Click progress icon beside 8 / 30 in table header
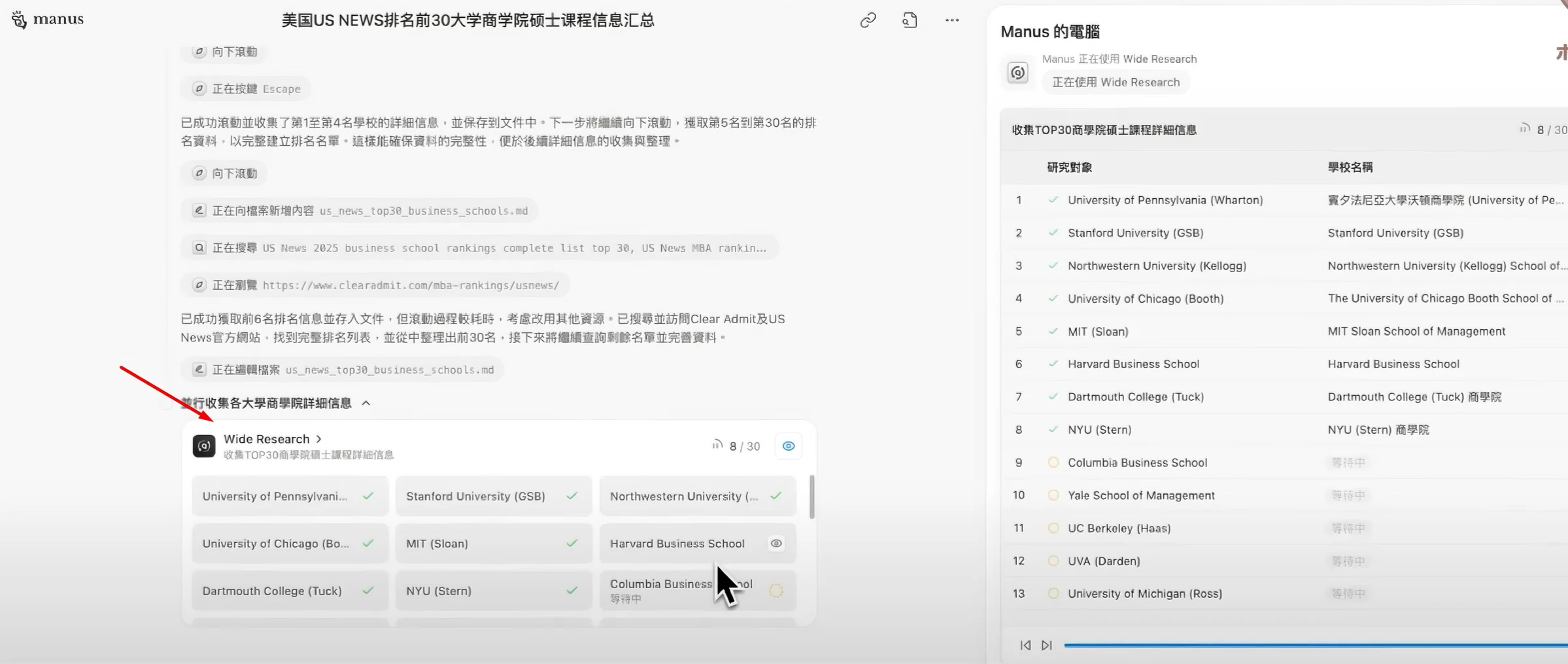The image size is (1568, 664). click(1524, 129)
